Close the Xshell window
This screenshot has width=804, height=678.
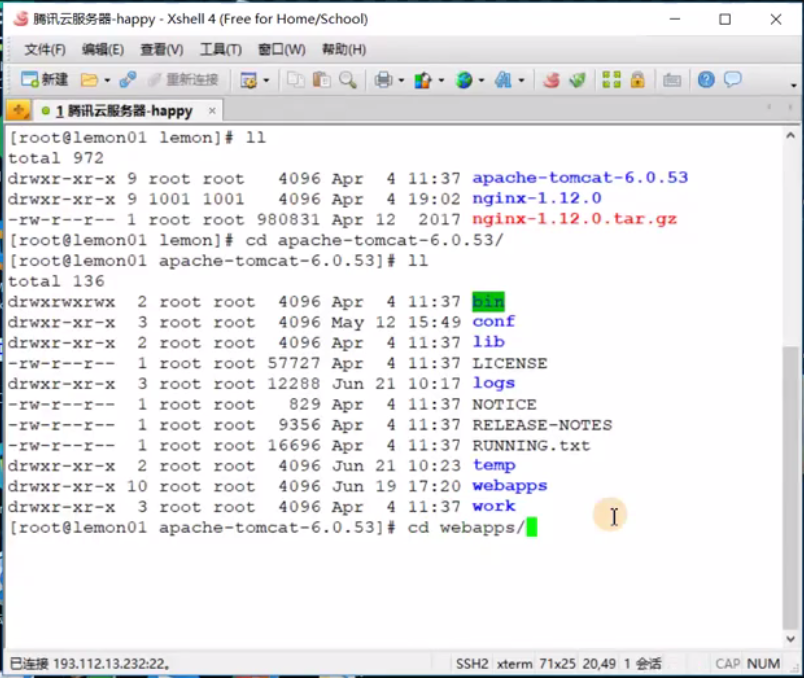point(776,19)
